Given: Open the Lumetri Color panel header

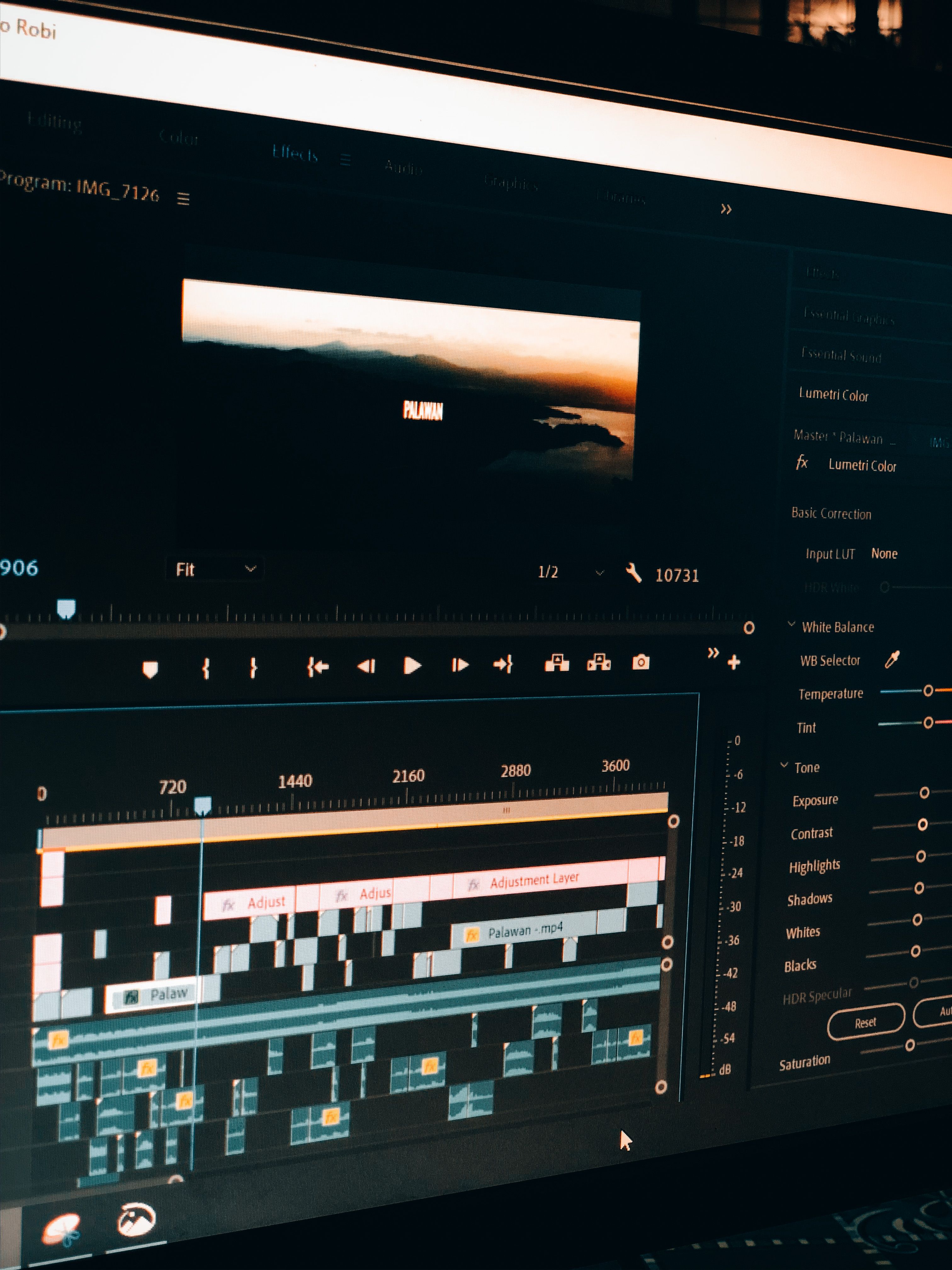Looking at the screenshot, I should point(833,394).
